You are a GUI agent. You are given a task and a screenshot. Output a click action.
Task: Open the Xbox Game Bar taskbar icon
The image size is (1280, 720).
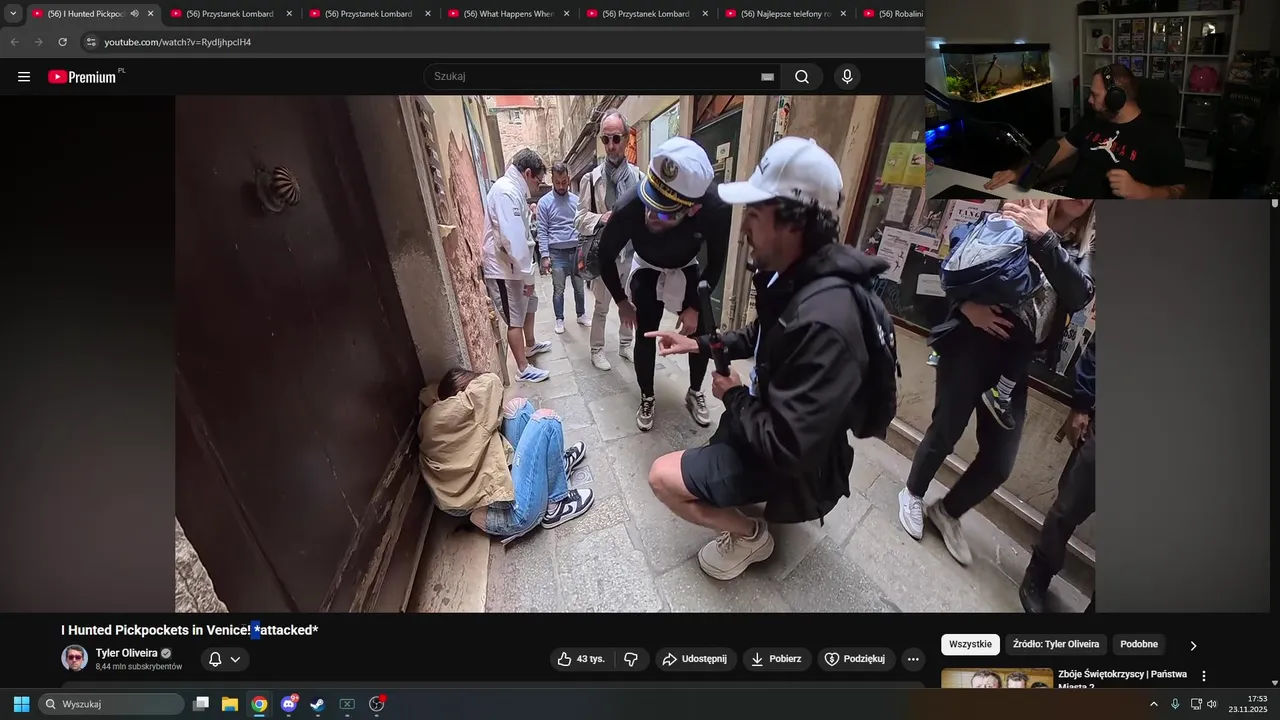(347, 704)
